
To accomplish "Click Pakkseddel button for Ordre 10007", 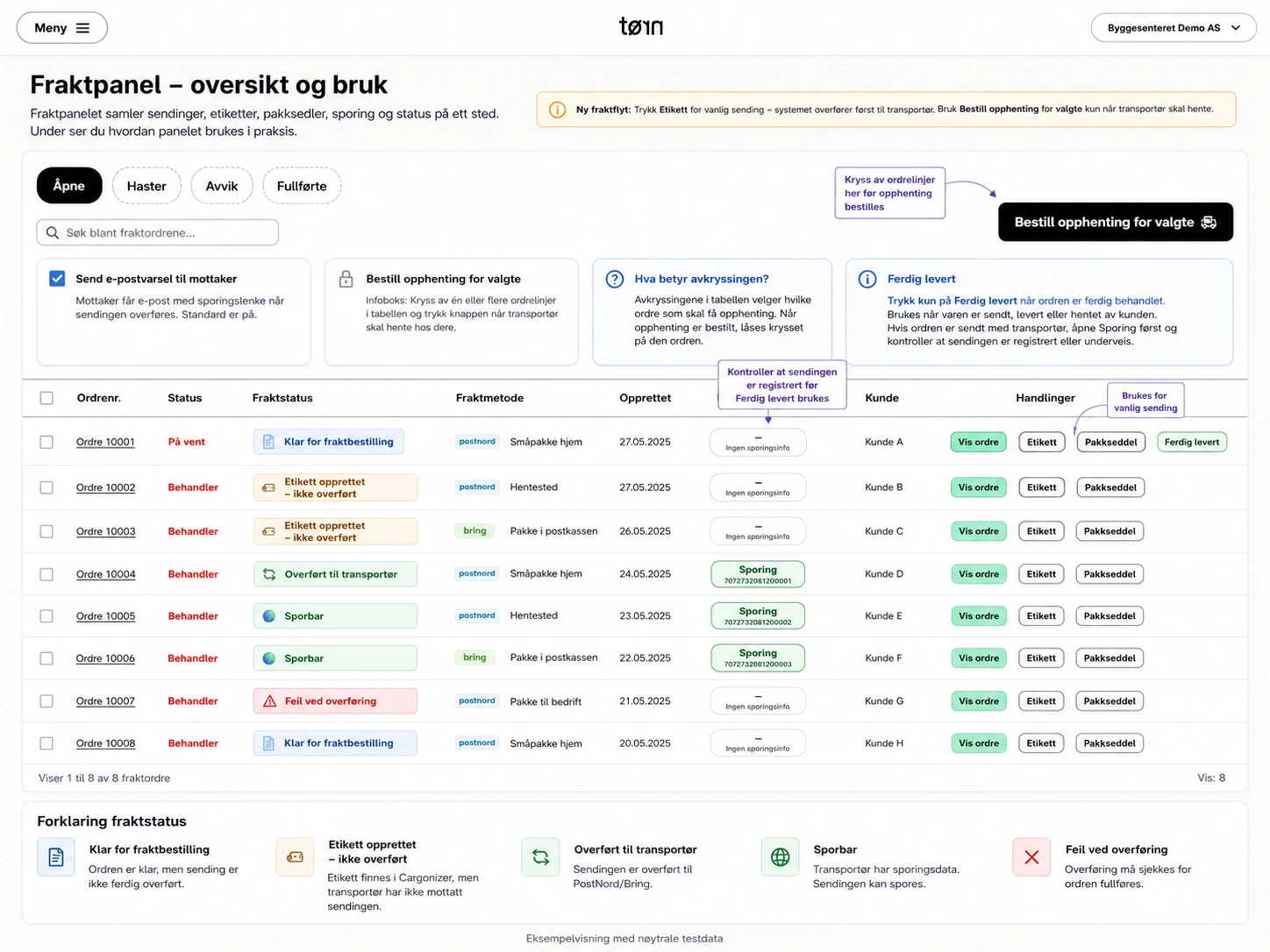I will (x=1109, y=701).
